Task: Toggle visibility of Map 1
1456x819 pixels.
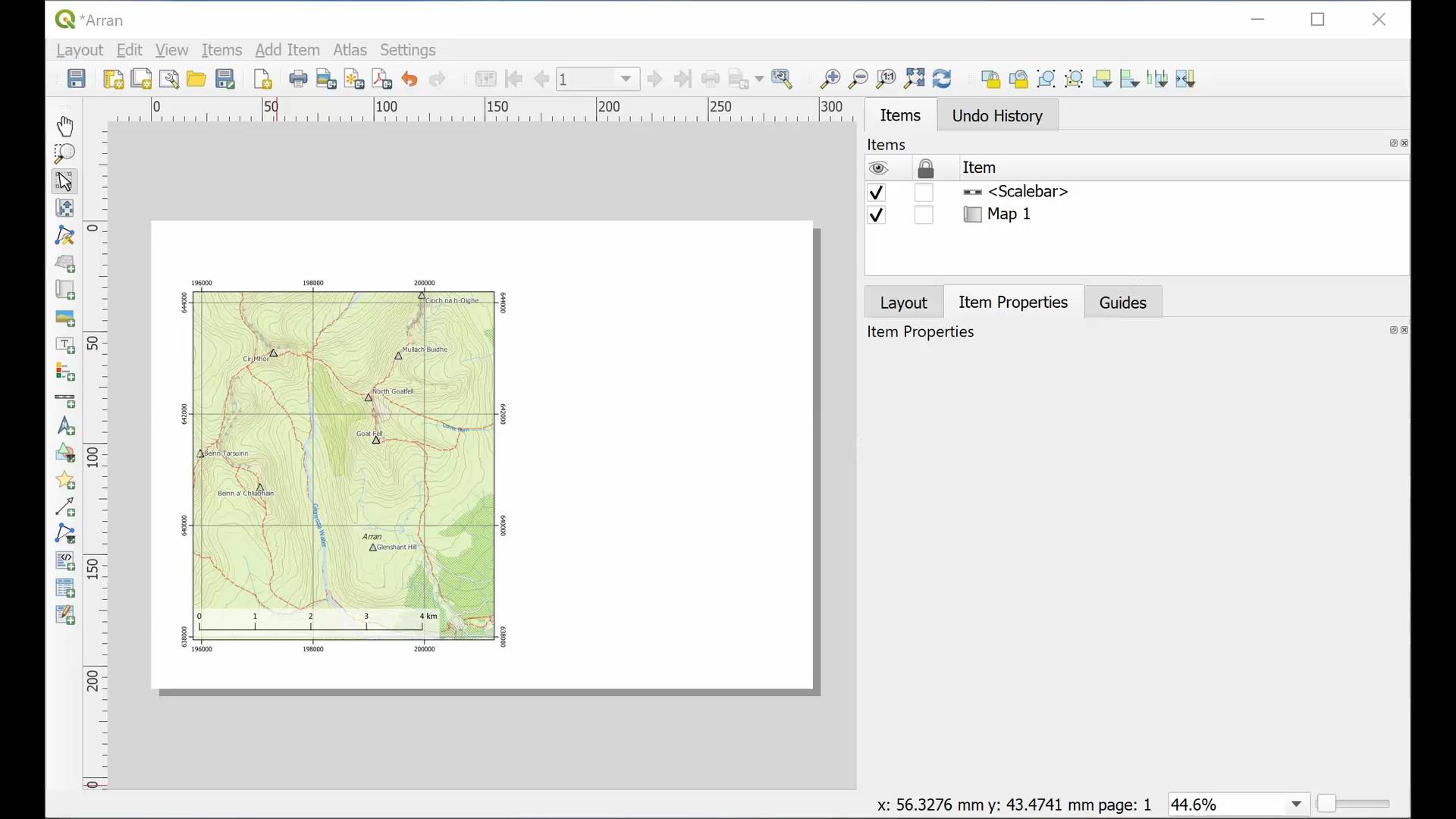Action: pos(877,215)
